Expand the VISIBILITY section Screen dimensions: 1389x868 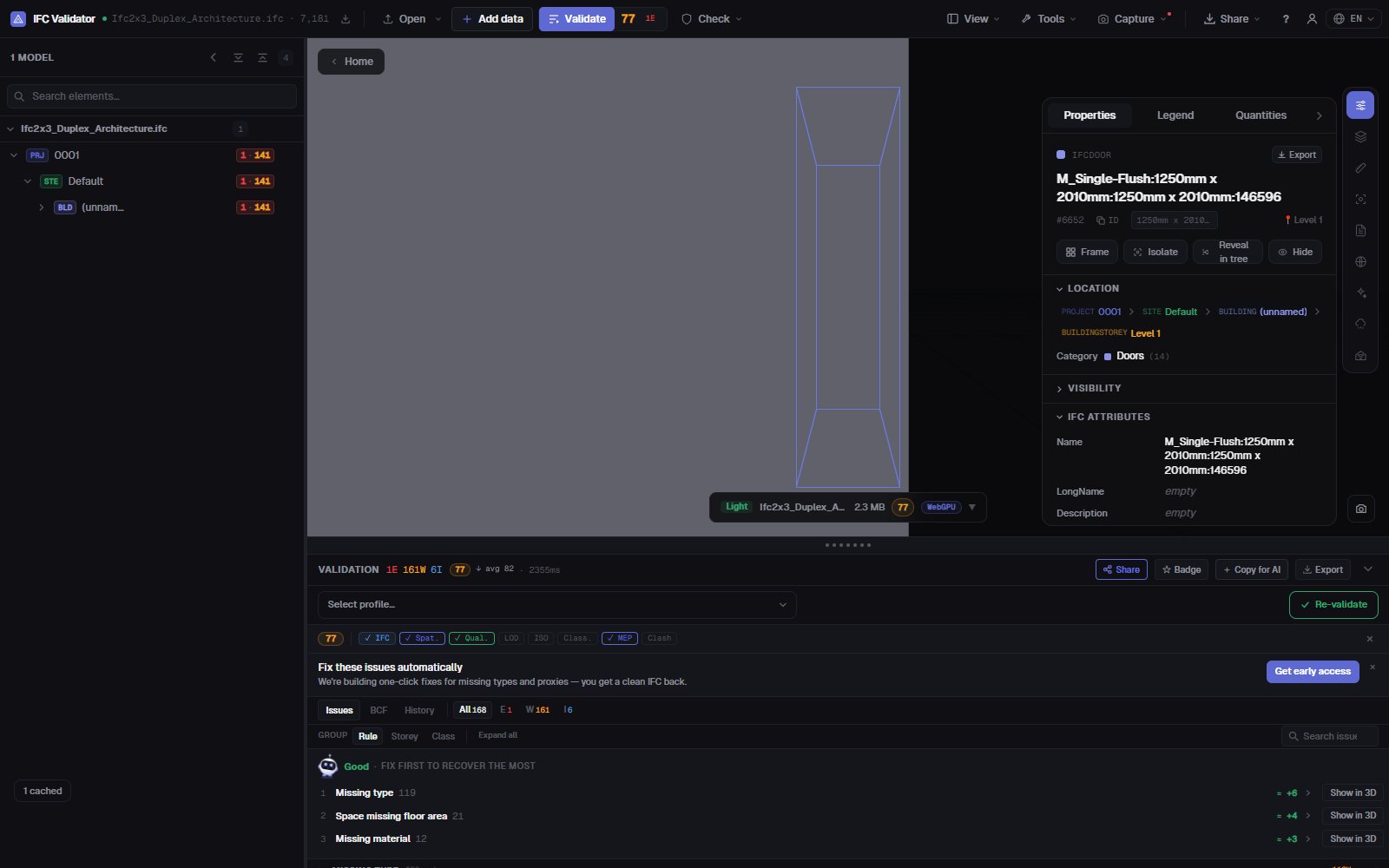tap(1089, 388)
